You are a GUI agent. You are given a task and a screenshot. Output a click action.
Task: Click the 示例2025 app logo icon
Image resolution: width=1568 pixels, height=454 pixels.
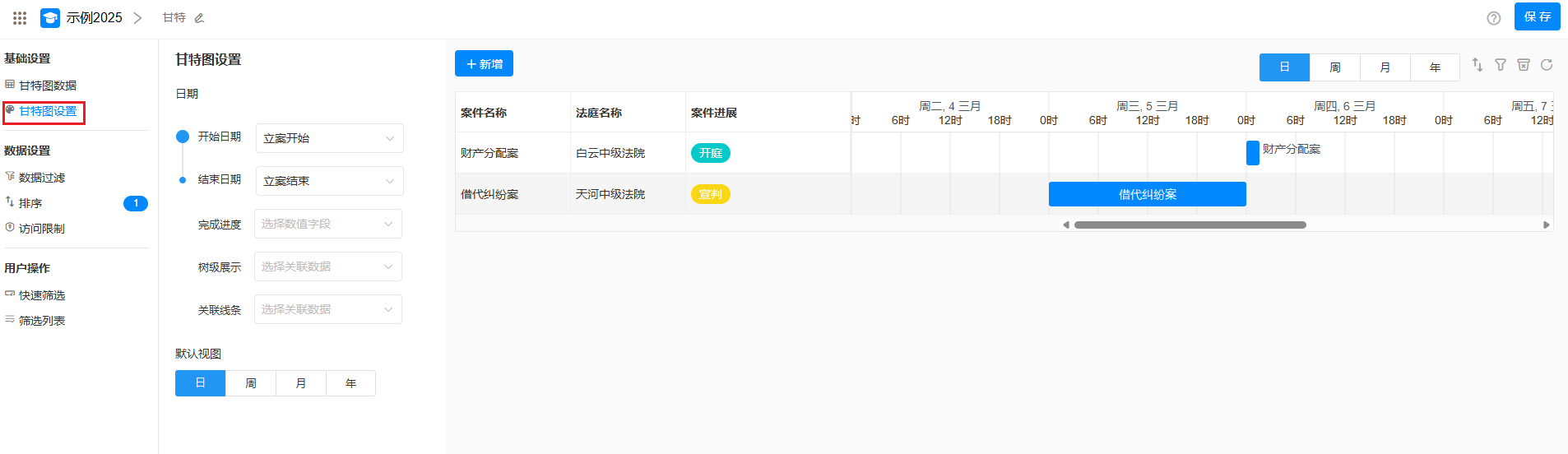tap(50, 17)
